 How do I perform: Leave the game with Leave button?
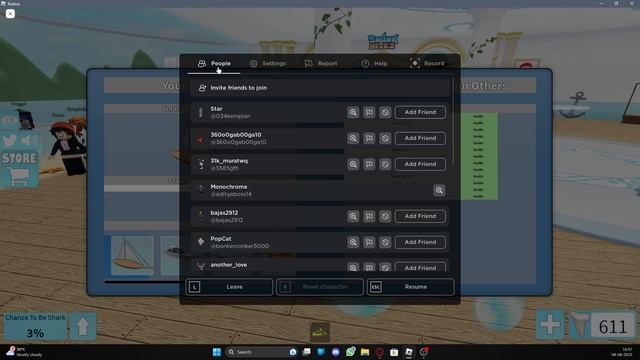pyautogui.click(x=229, y=287)
